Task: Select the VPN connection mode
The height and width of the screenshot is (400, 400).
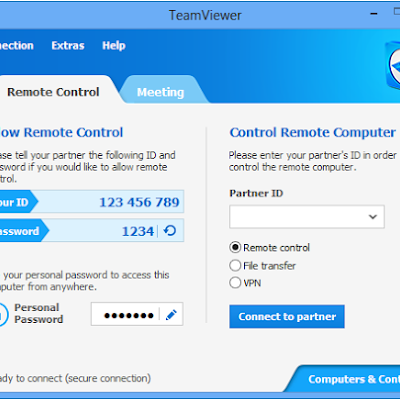Action: [235, 283]
